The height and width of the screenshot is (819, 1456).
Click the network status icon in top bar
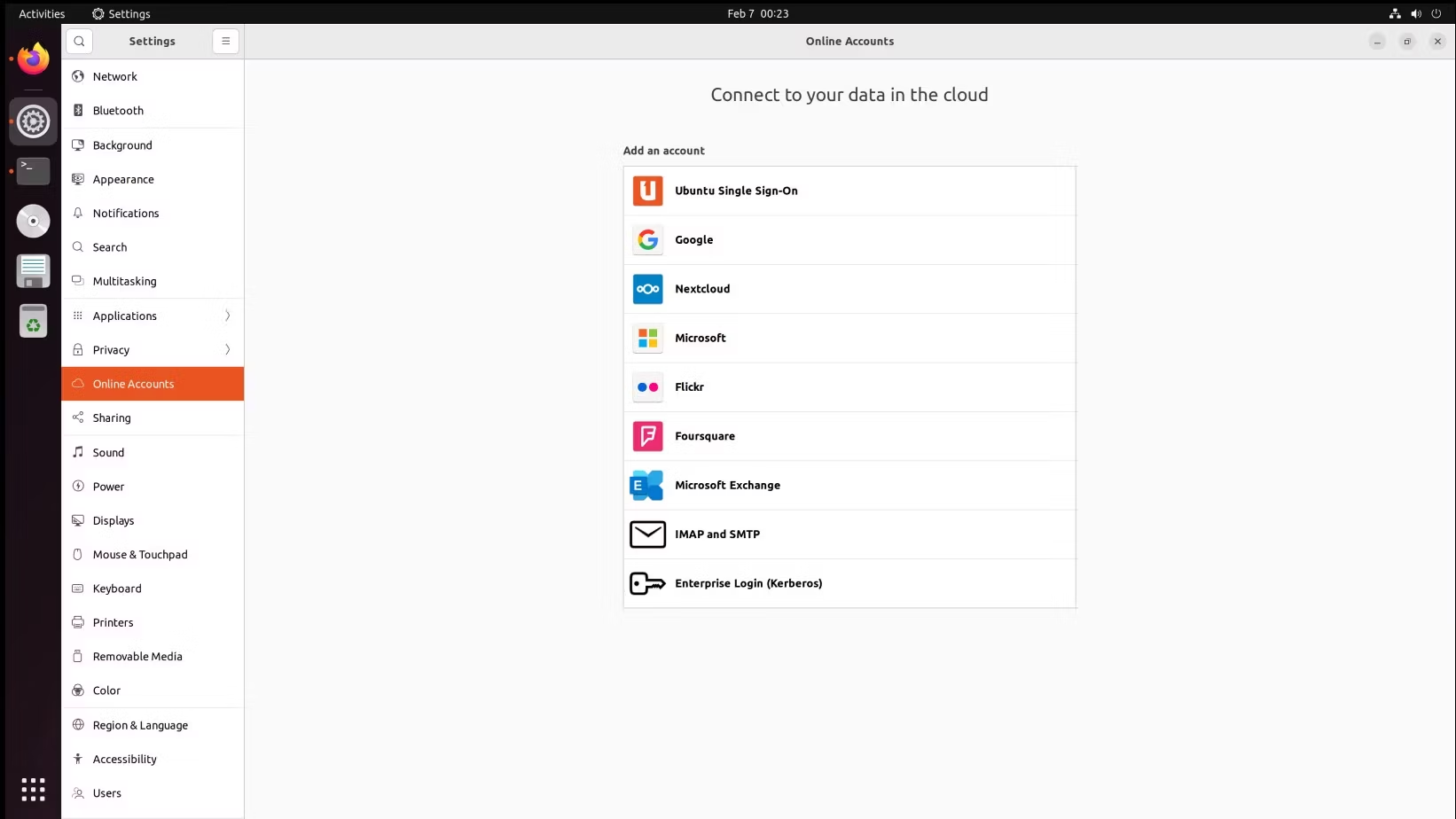1395,13
